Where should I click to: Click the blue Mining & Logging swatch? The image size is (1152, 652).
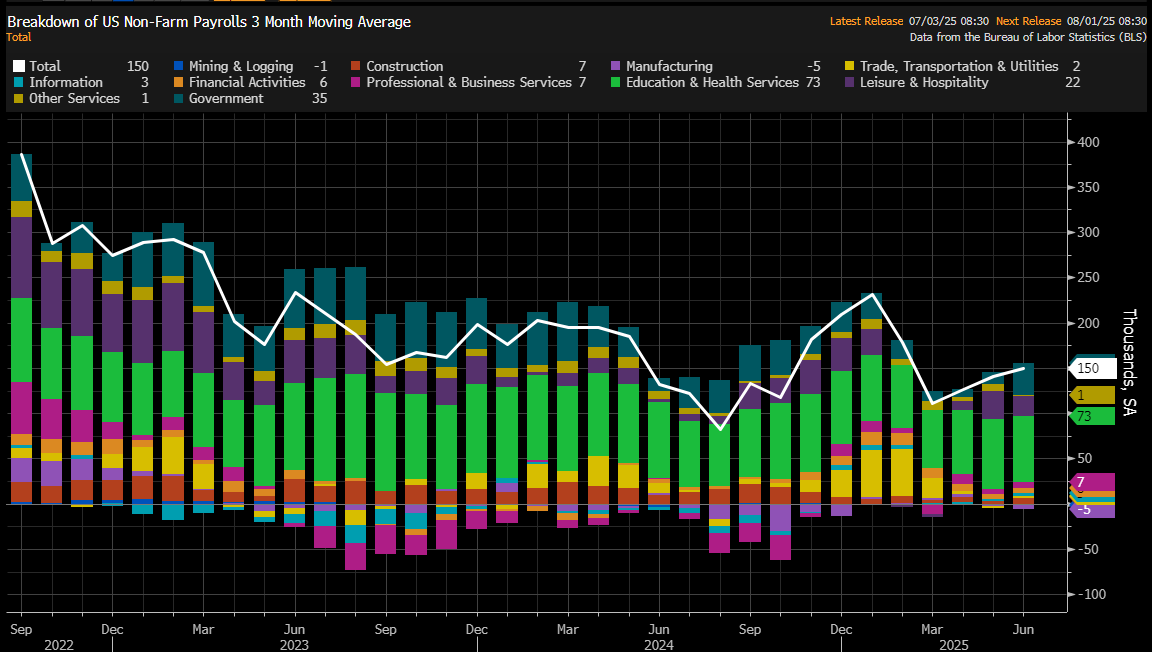click(178, 67)
